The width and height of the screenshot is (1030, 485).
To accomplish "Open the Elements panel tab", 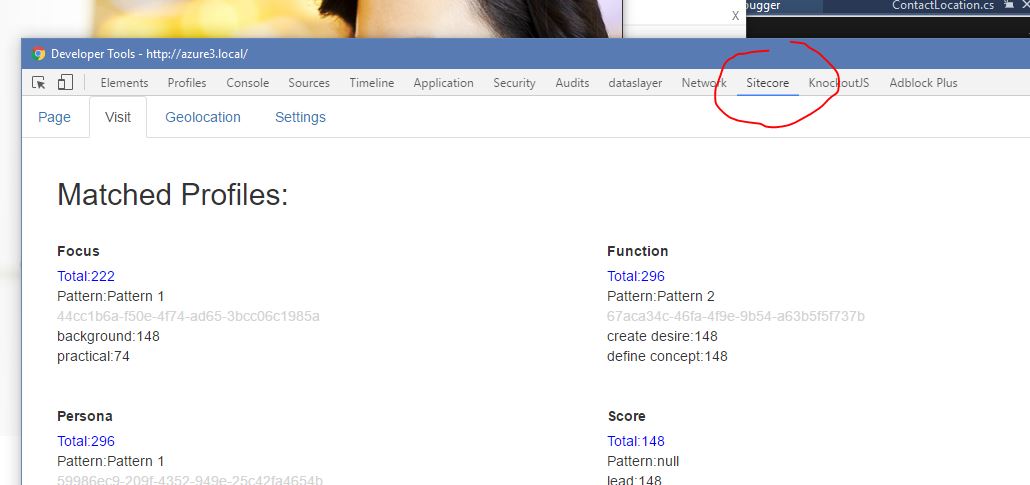I will click(124, 83).
